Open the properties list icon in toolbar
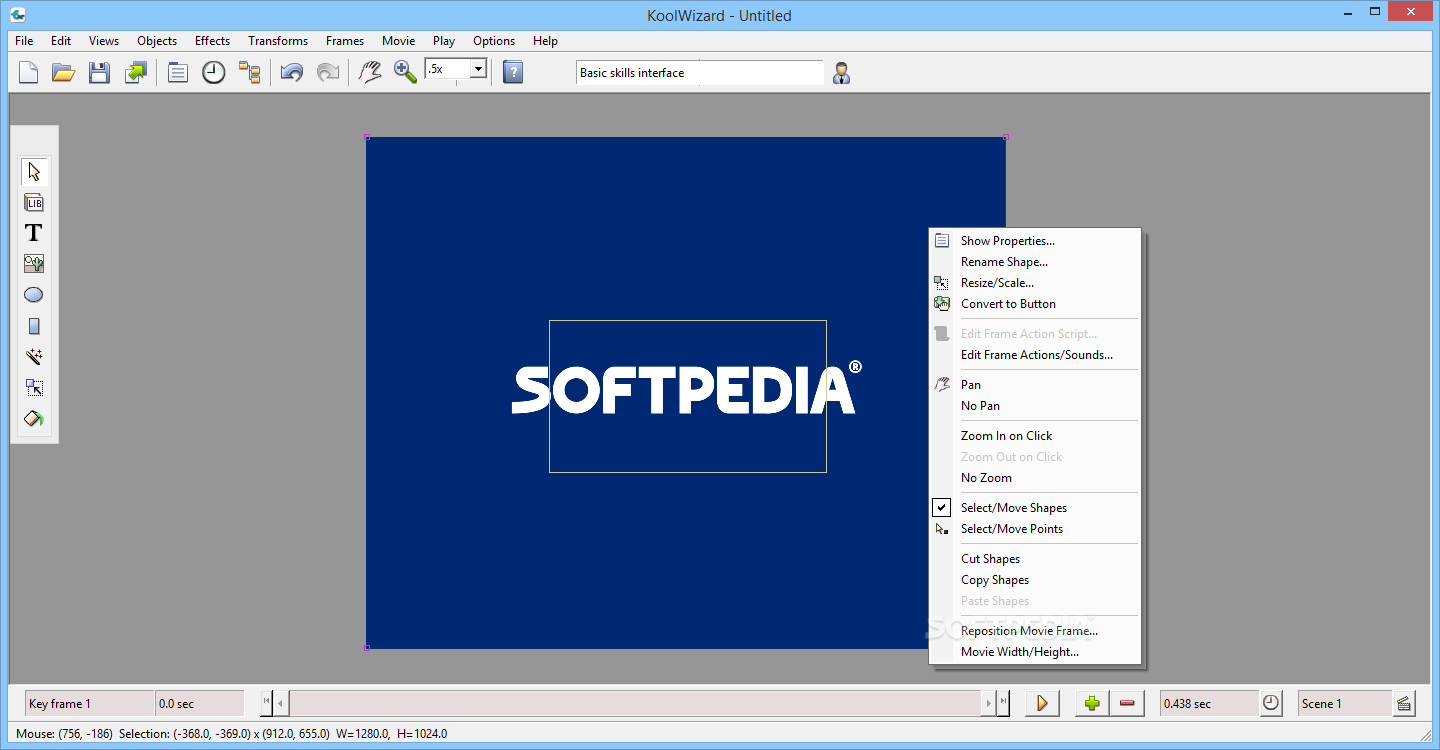This screenshot has height=750, width=1440. tap(178, 72)
